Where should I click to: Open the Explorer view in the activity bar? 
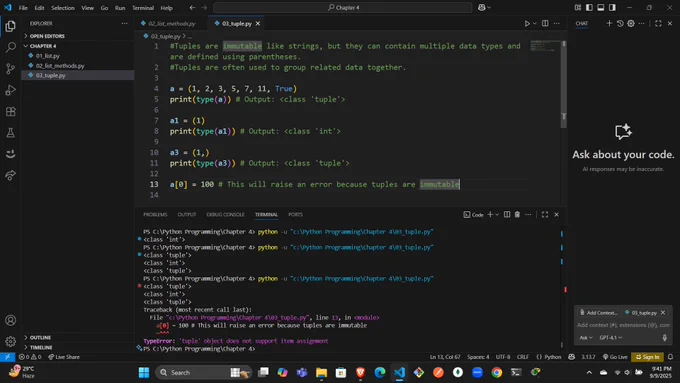(x=10, y=26)
